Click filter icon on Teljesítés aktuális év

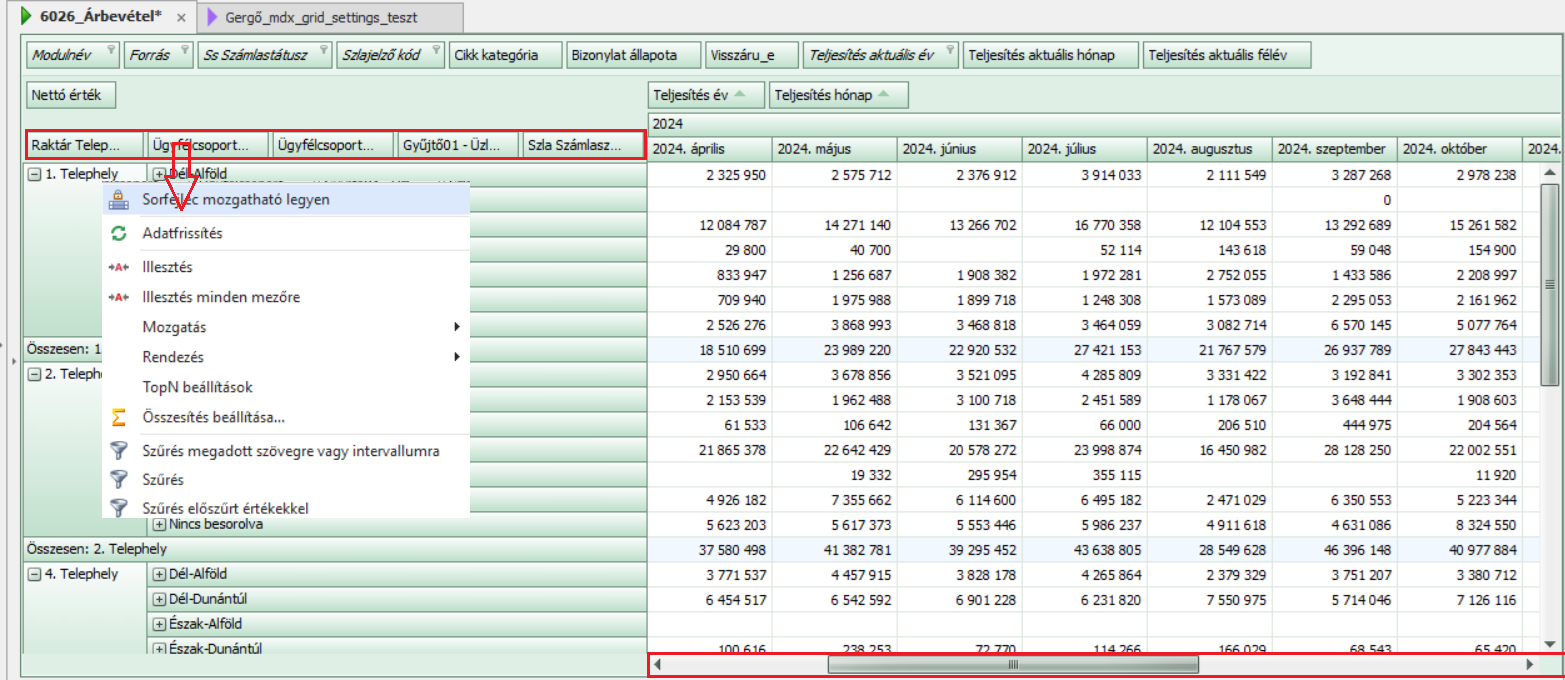[950, 49]
